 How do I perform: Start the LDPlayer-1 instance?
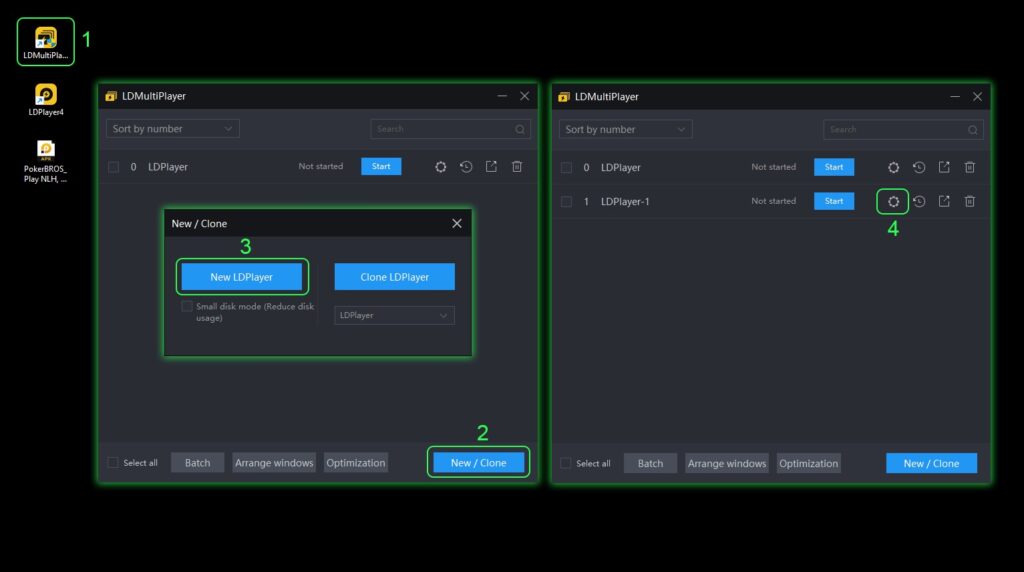tap(834, 201)
